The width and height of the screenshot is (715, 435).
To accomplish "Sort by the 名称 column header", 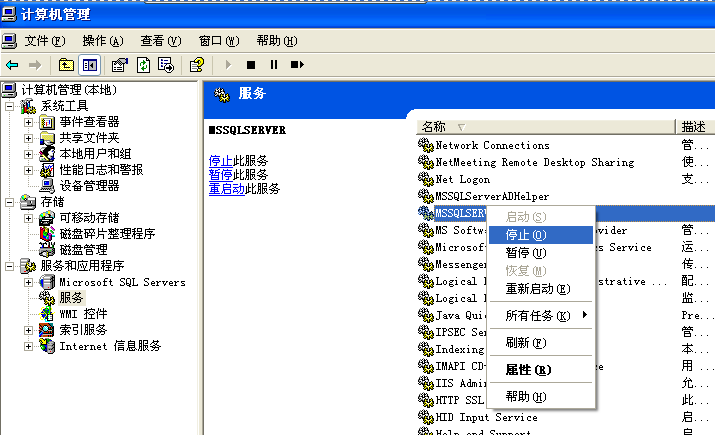I will click(545, 127).
